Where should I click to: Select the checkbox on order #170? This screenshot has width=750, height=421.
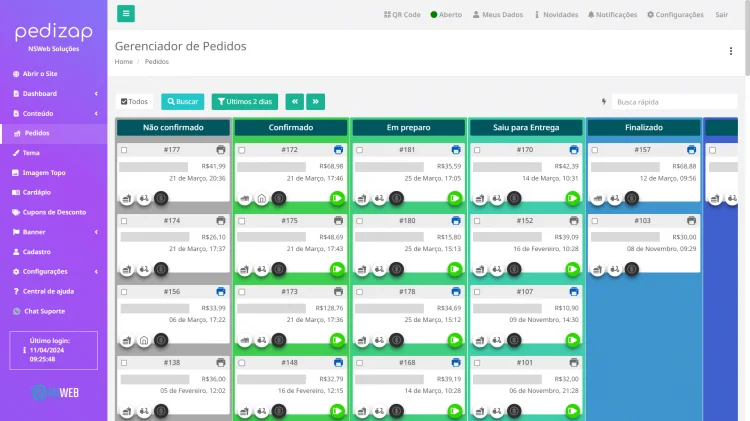(x=477, y=150)
